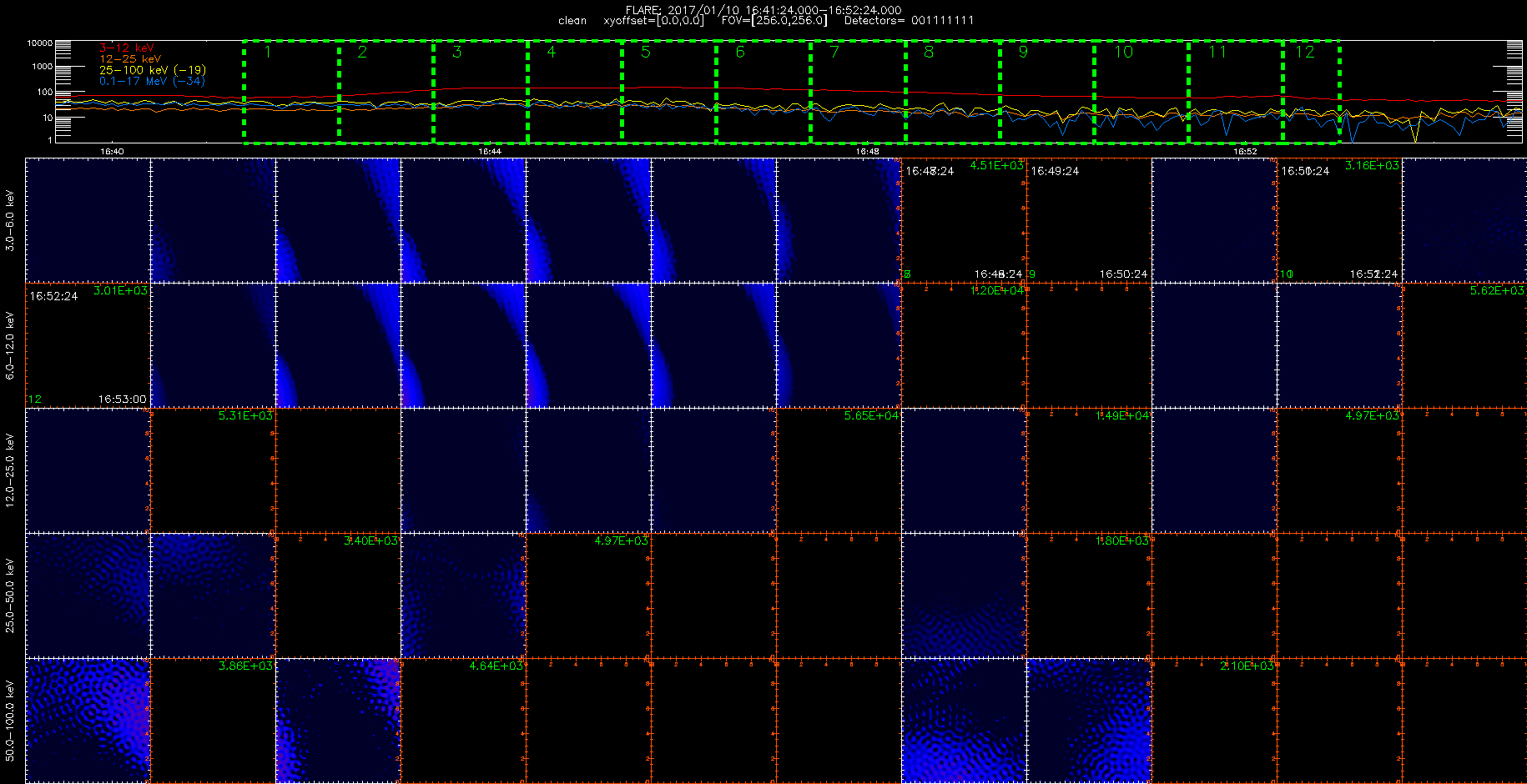The height and width of the screenshot is (784, 1527).
Task: Click the 3.0-6.0 keV row label
Action: pyautogui.click(x=10, y=220)
